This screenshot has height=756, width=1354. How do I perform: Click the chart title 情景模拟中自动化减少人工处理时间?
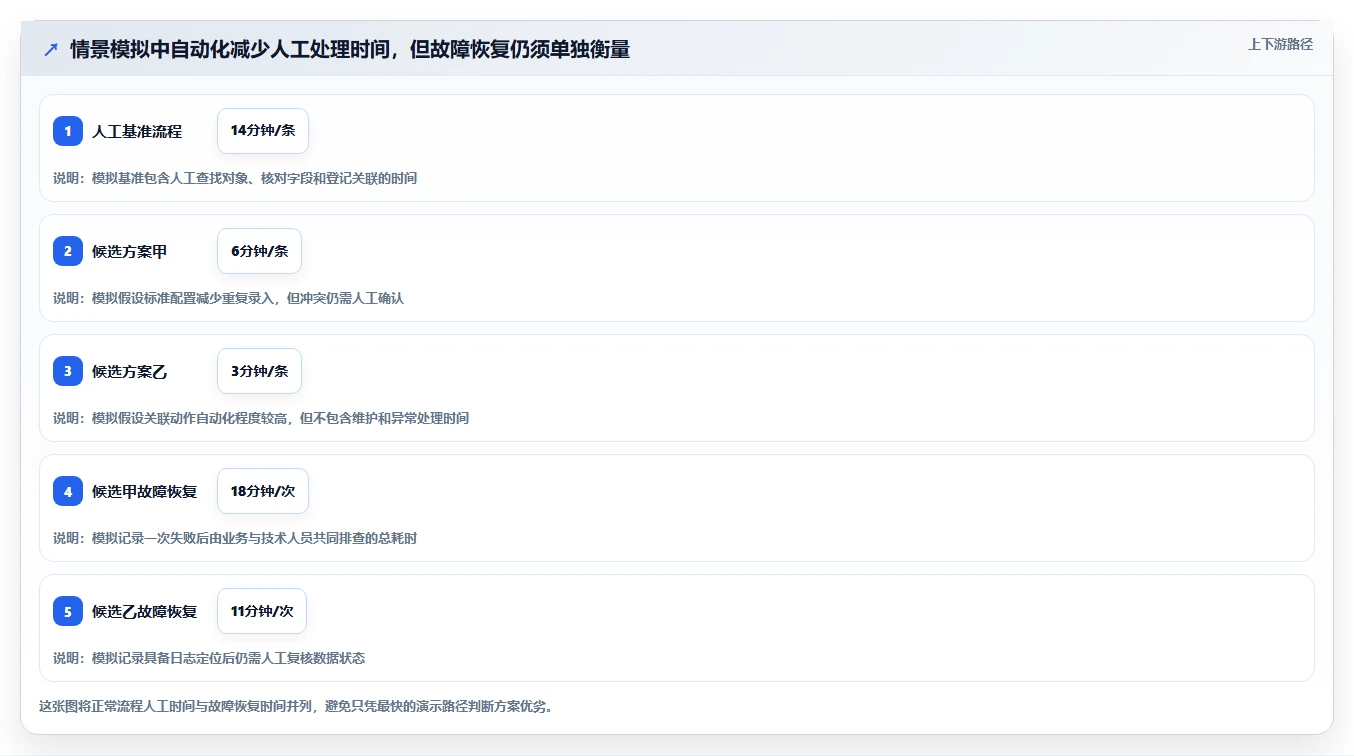click(350, 49)
